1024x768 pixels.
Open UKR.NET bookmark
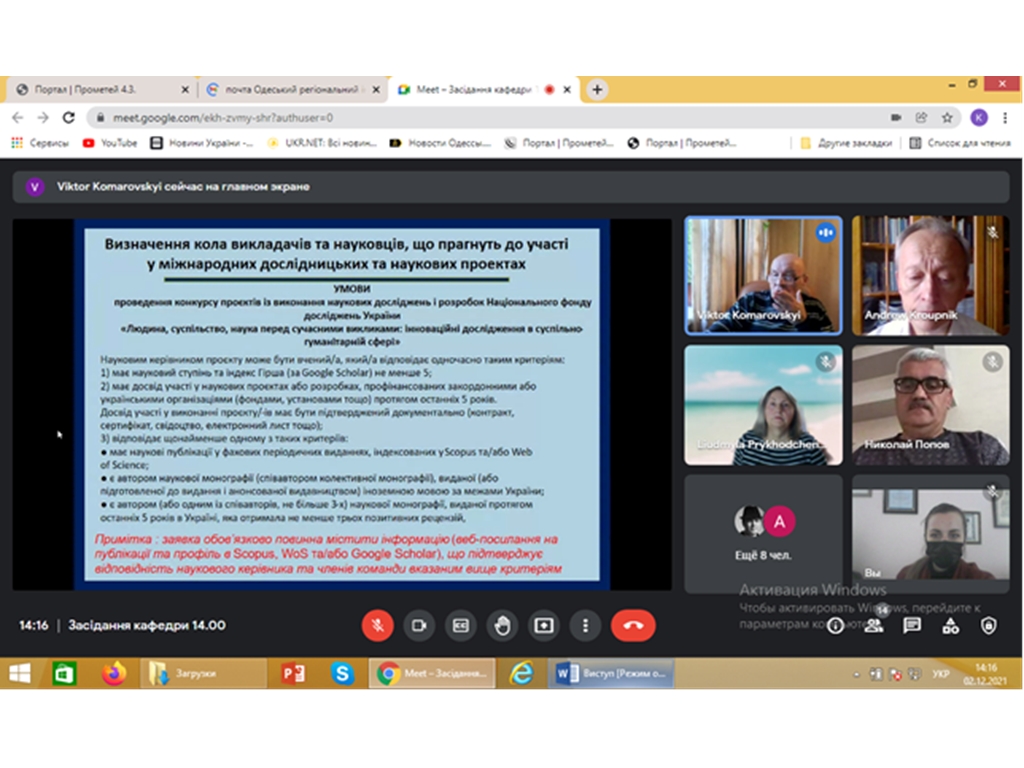coord(322,143)
